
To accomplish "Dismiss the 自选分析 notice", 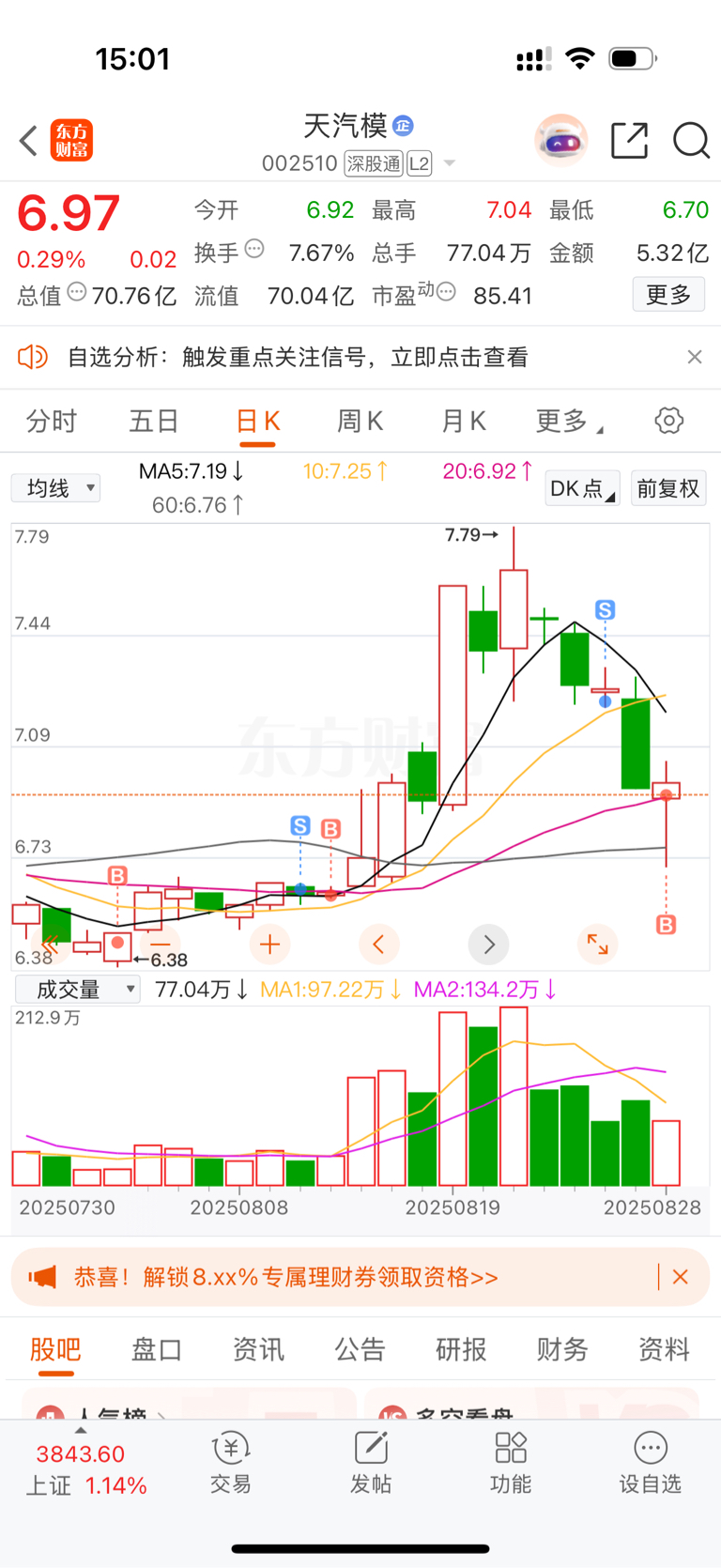I will click(x=695, y=357).
